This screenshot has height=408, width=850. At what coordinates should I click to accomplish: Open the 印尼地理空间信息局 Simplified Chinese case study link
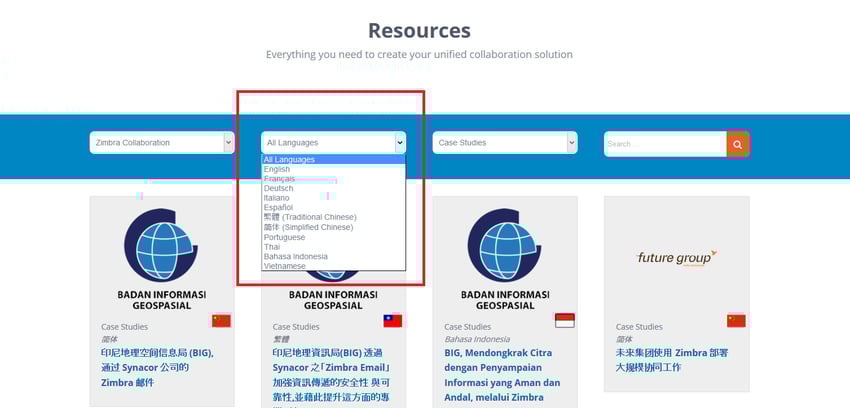point(157,368)
